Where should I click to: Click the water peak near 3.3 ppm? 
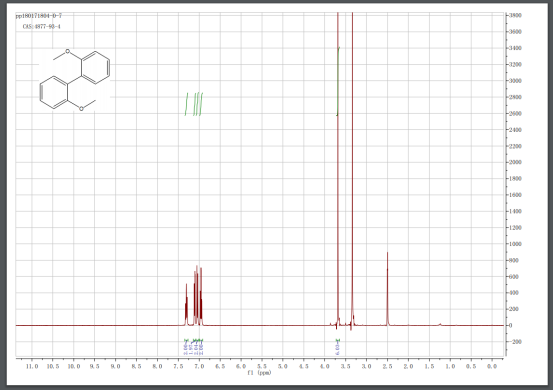pyautogui.click(x=352, y=169)
